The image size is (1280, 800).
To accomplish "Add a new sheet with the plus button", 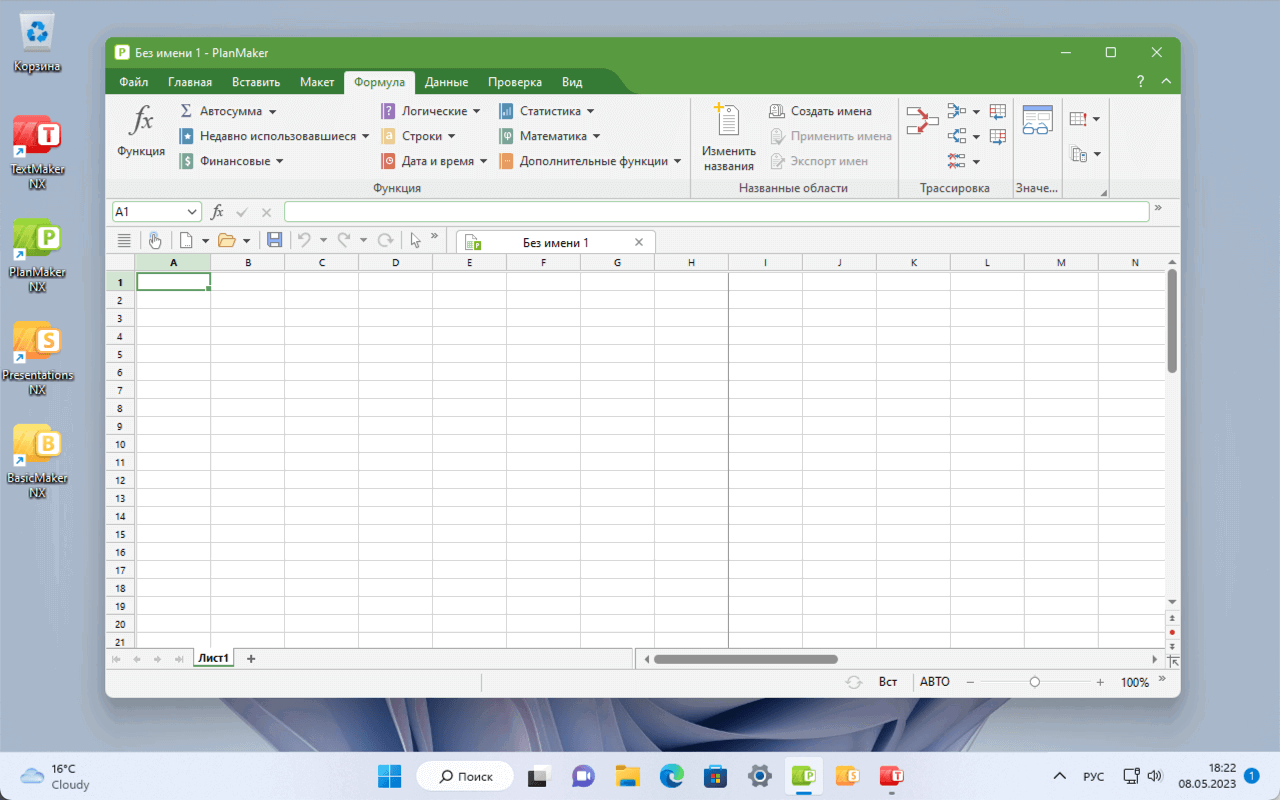I will click(251, 658).
